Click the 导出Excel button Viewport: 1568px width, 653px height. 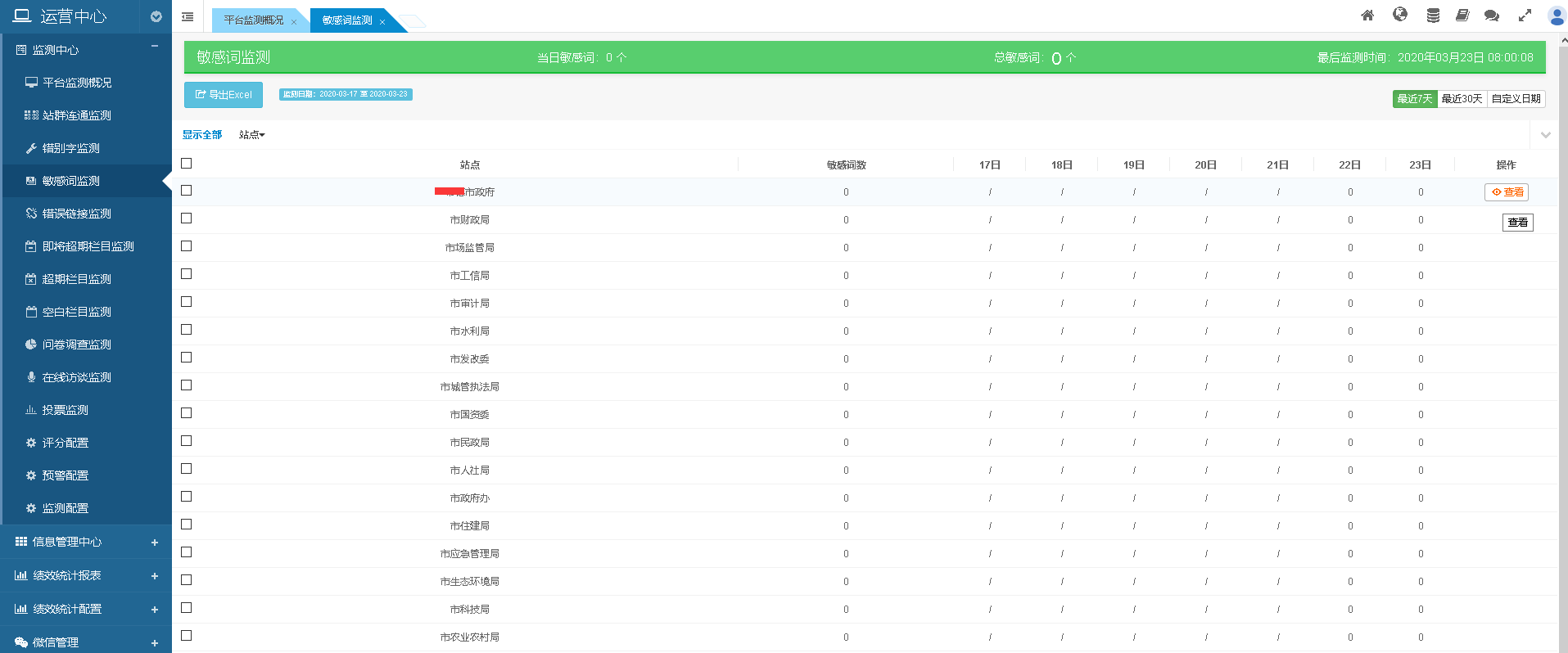(224, 95)
